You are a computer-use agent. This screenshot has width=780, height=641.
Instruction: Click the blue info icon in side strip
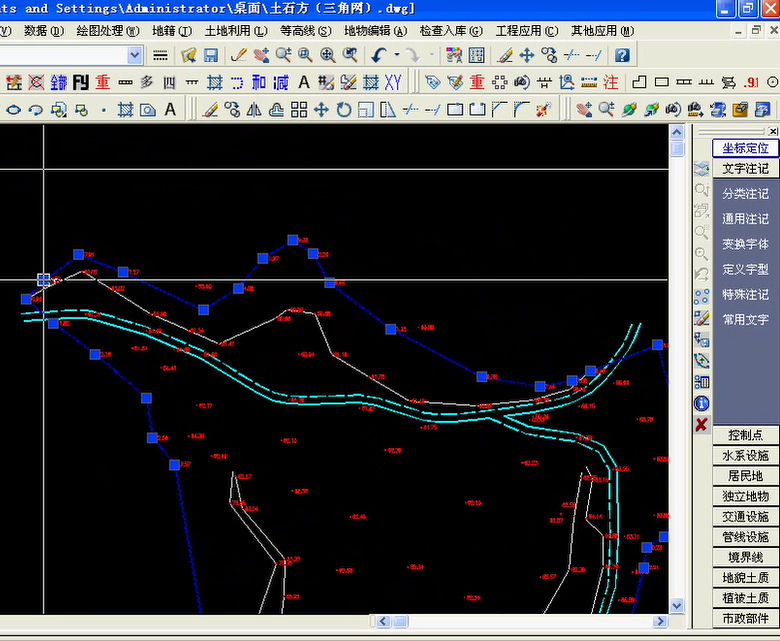click(x=701, y=403)
